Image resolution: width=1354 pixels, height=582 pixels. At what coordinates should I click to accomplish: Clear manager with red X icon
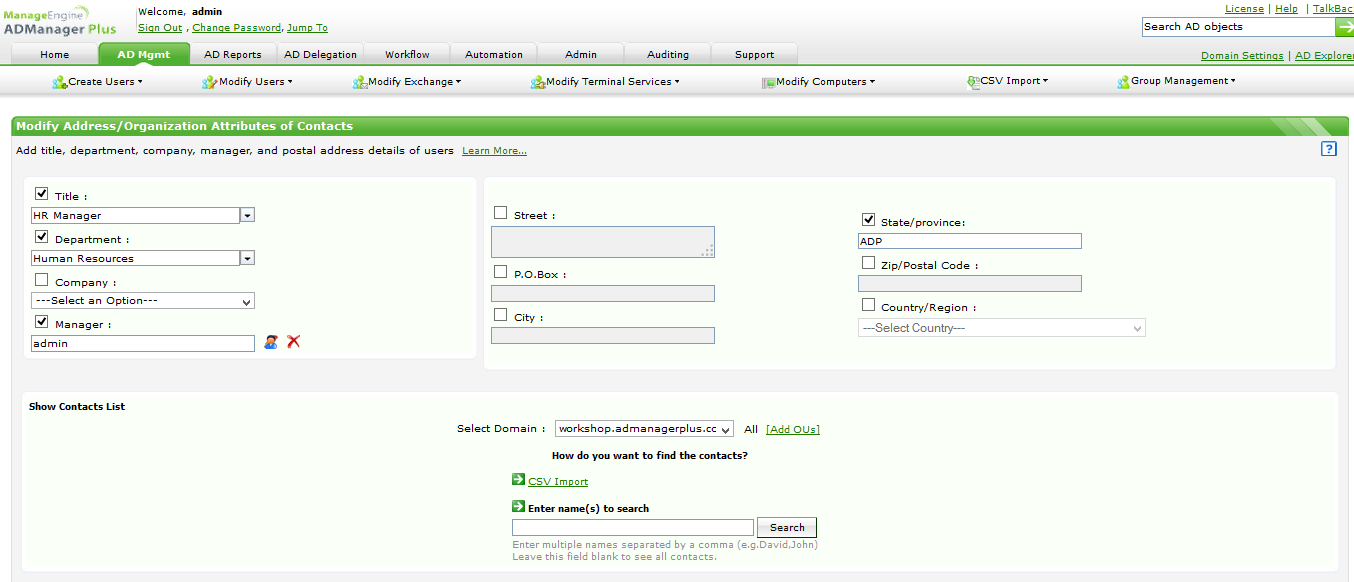click(294, 342)
